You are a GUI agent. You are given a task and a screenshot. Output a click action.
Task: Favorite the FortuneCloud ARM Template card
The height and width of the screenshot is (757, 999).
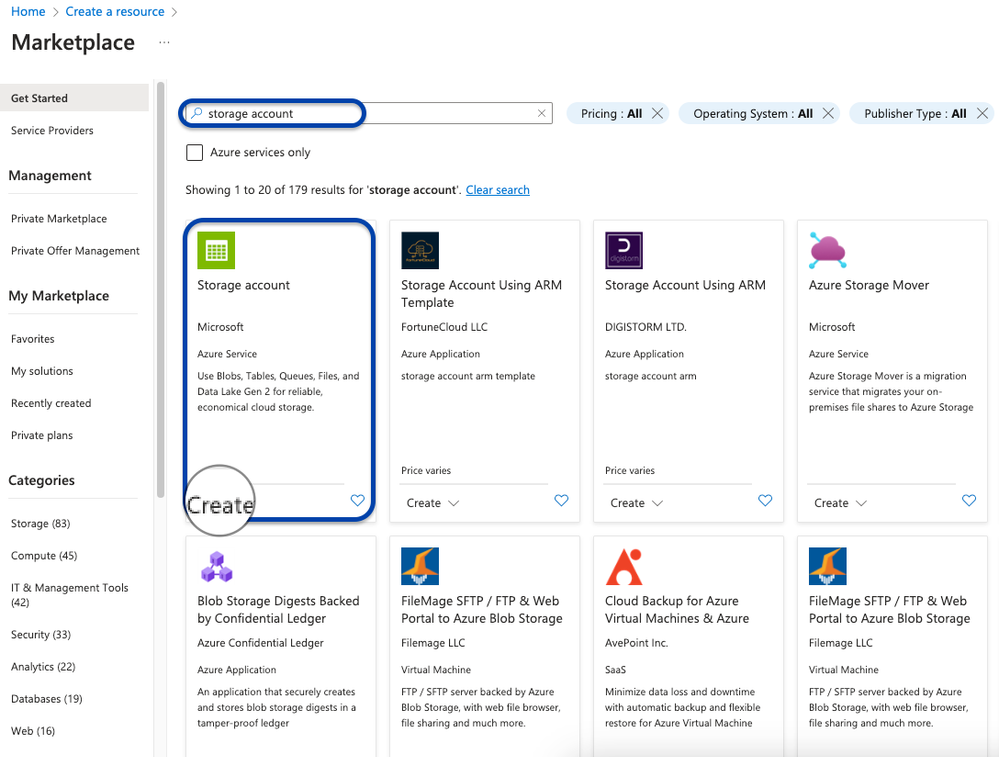pyautogui.click(x=561, y=500)
